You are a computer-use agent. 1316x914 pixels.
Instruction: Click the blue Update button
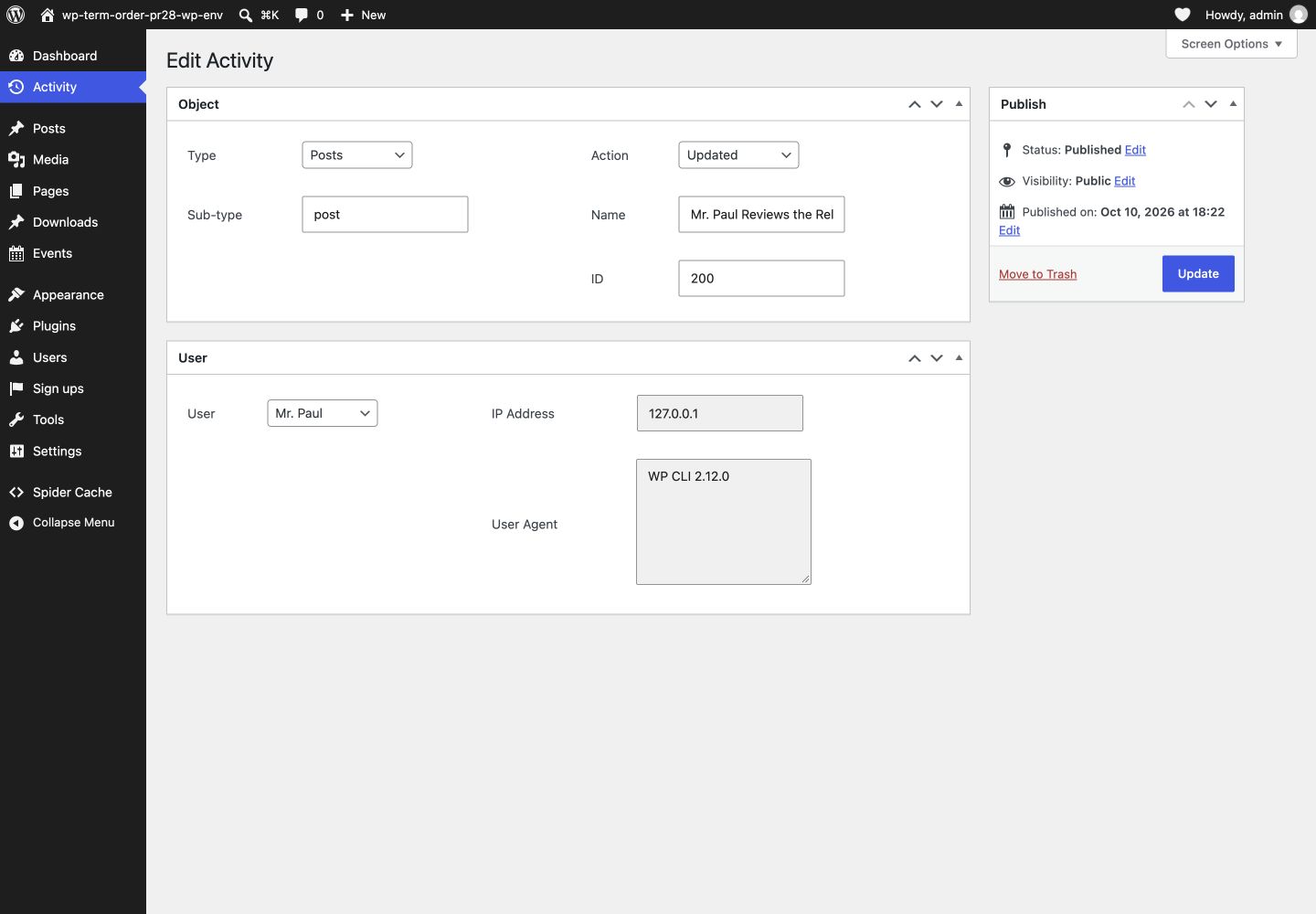(1198, 274)
